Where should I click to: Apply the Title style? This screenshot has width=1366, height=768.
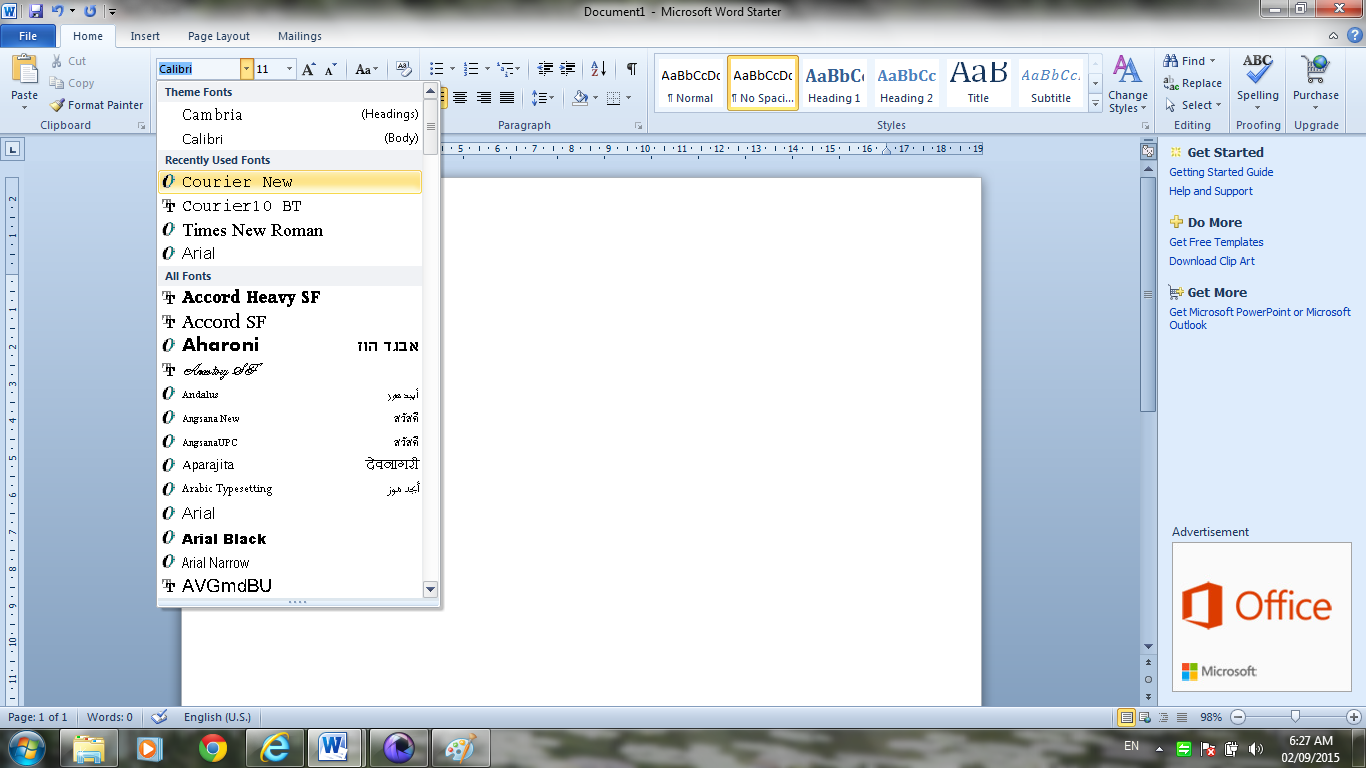click(978, 83)
